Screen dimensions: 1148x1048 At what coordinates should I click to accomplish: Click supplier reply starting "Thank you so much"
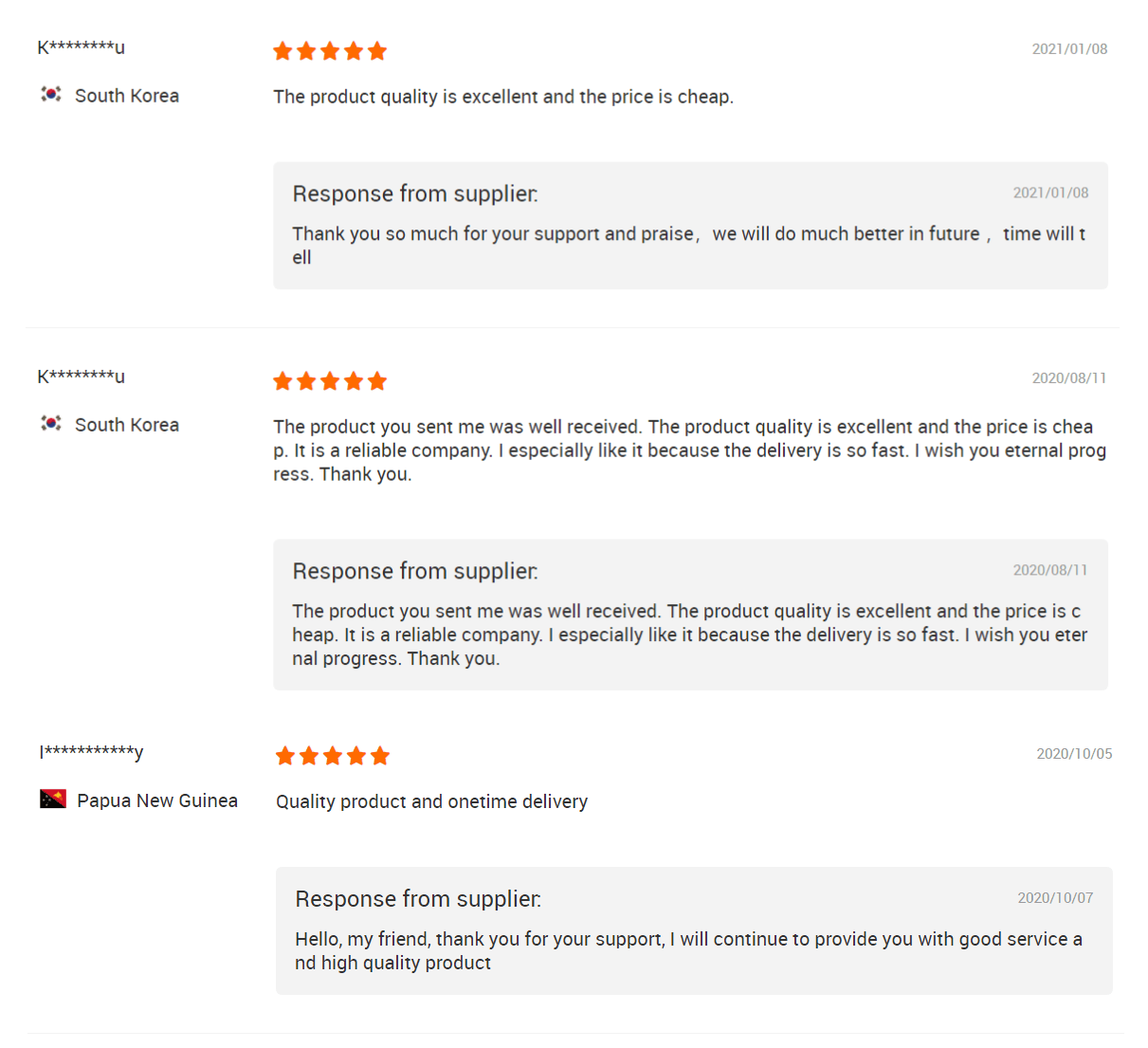(688, 245)
